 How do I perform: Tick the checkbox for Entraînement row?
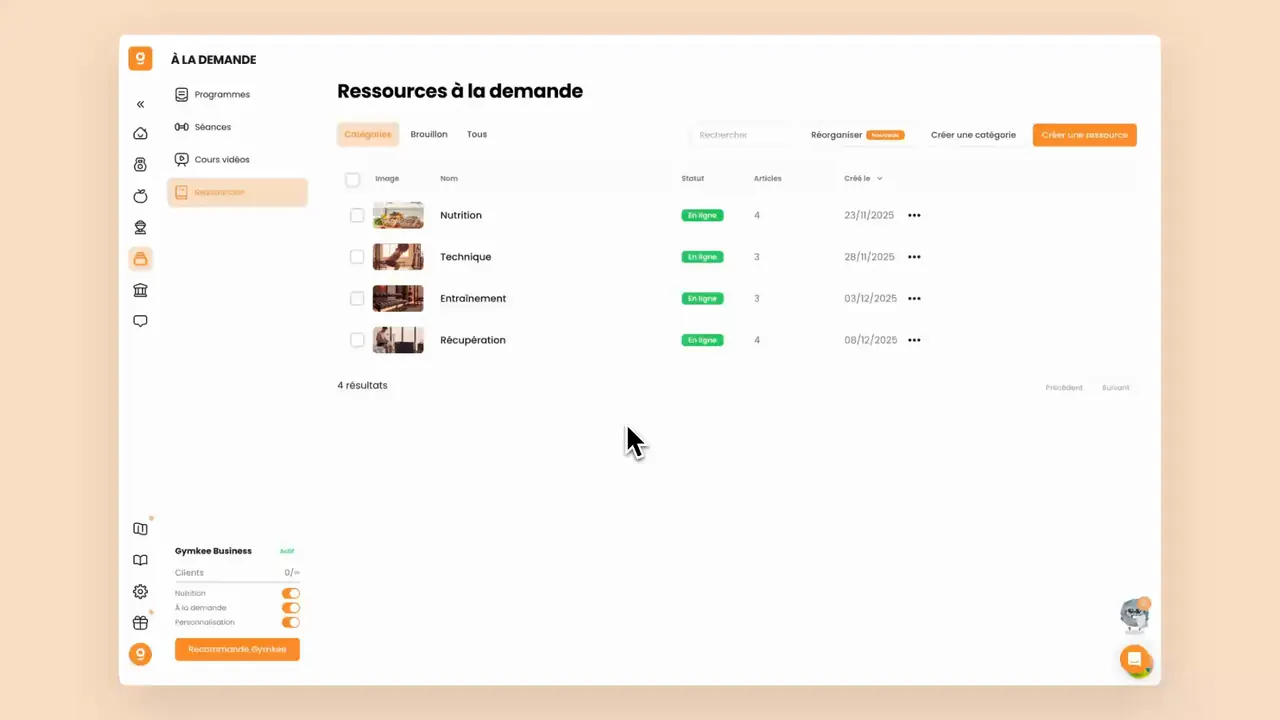tap(357, 298)
